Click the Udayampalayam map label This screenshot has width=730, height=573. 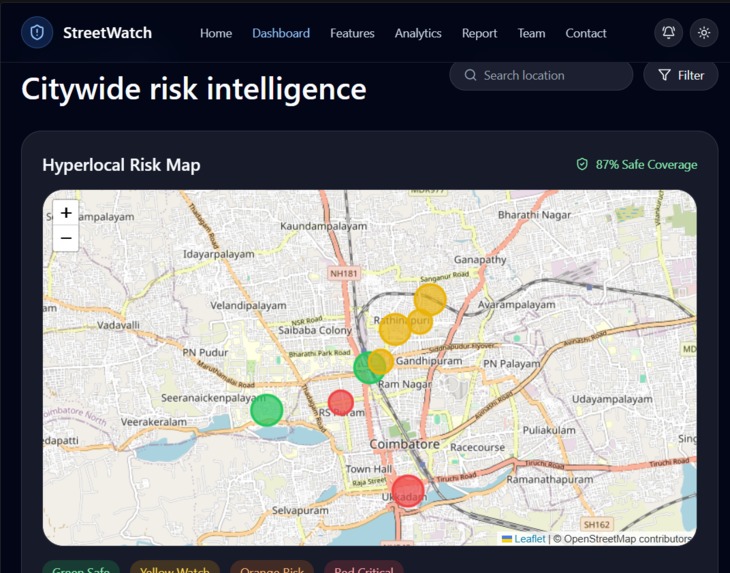[612, 399]
